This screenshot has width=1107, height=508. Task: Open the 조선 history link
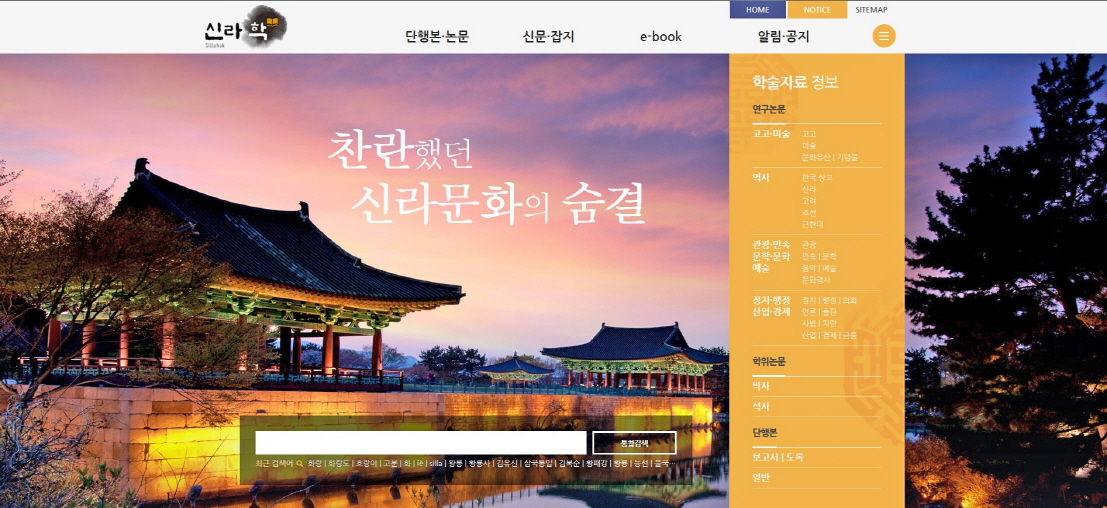(x=809, y=212)
